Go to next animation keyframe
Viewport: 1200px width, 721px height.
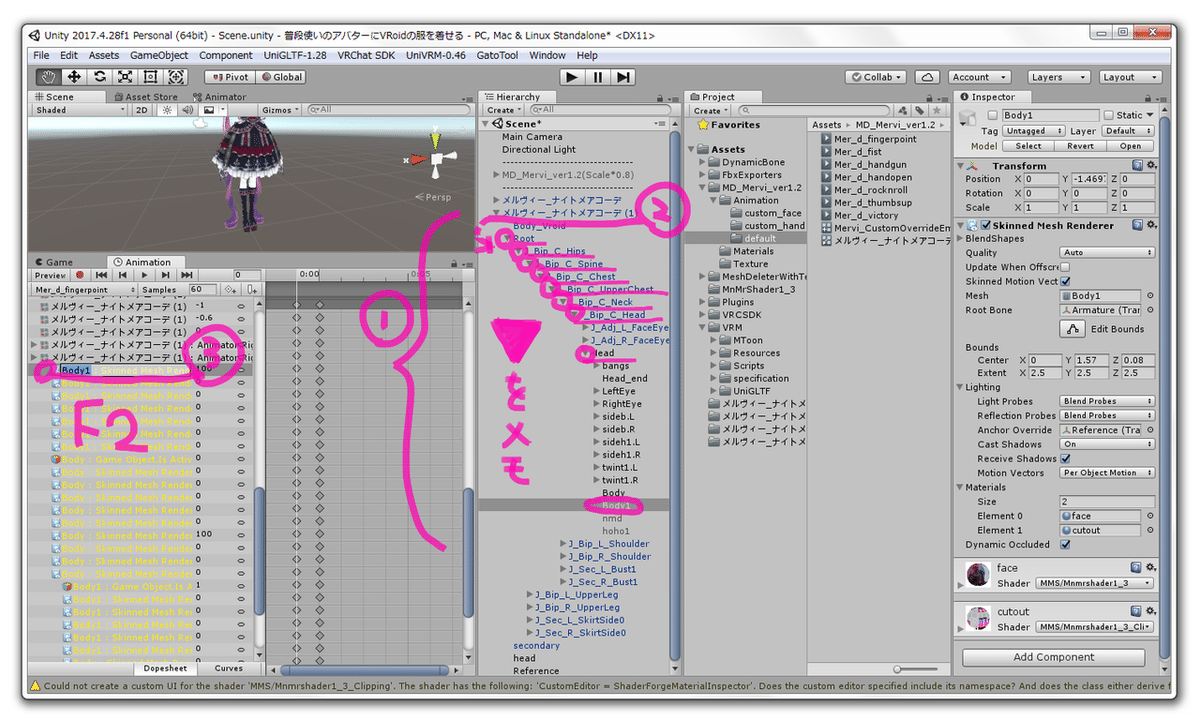pos(166,275)
